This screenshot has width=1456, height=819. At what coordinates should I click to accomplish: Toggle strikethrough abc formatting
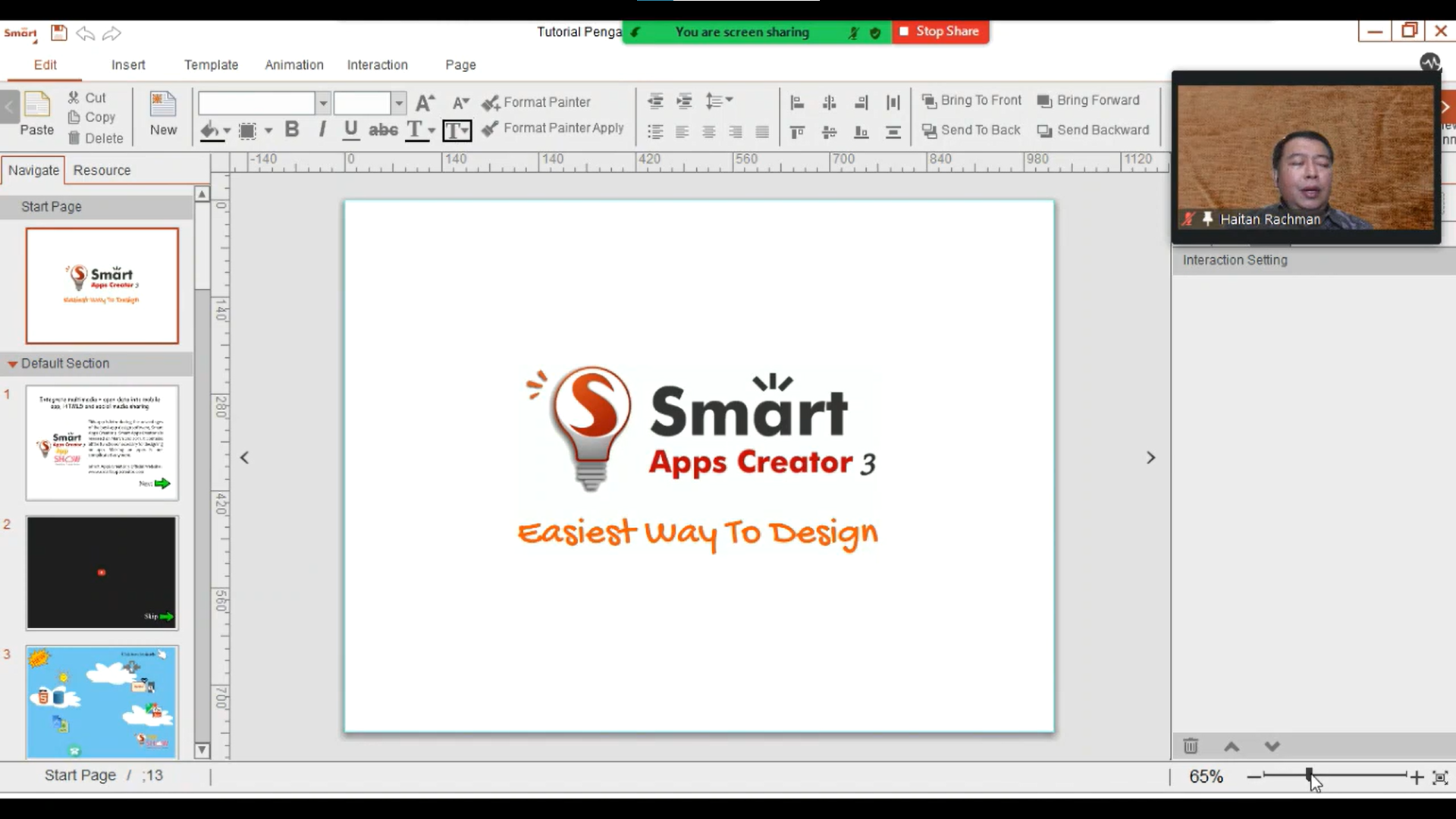point(383,130)
